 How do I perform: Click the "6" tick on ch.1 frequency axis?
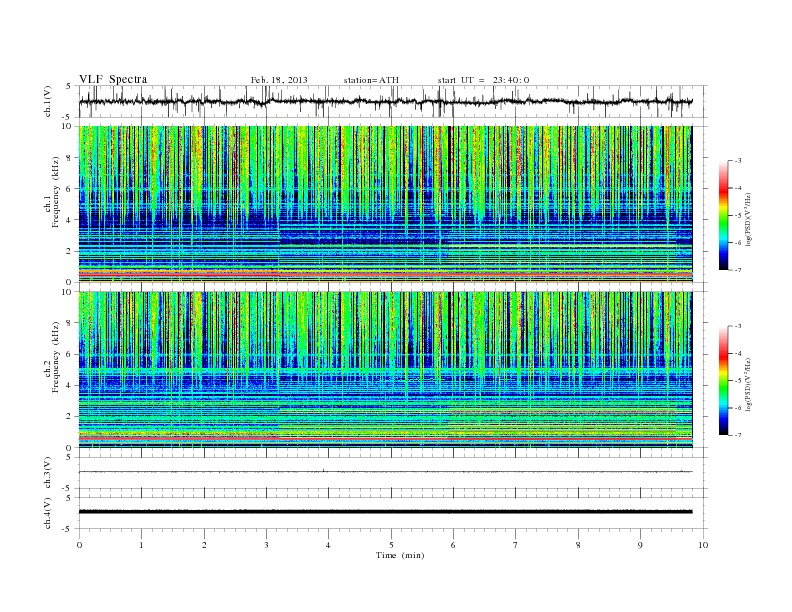tap(69, 189)
